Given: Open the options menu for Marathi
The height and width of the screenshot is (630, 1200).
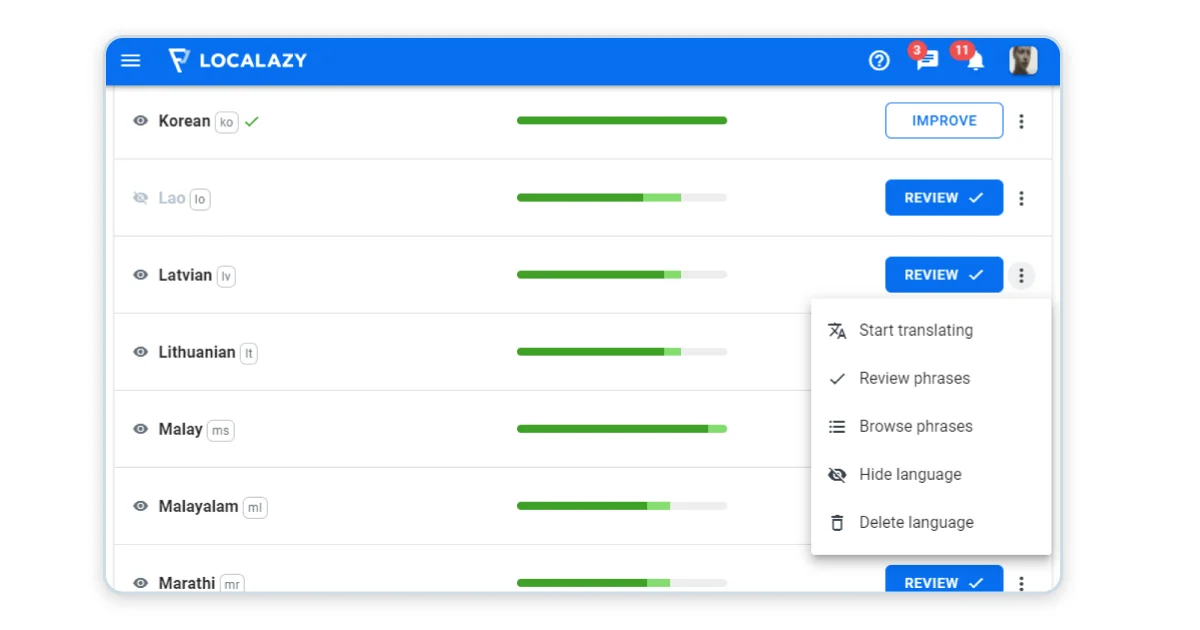Looking at the screenshot, I should point(1021,583).
